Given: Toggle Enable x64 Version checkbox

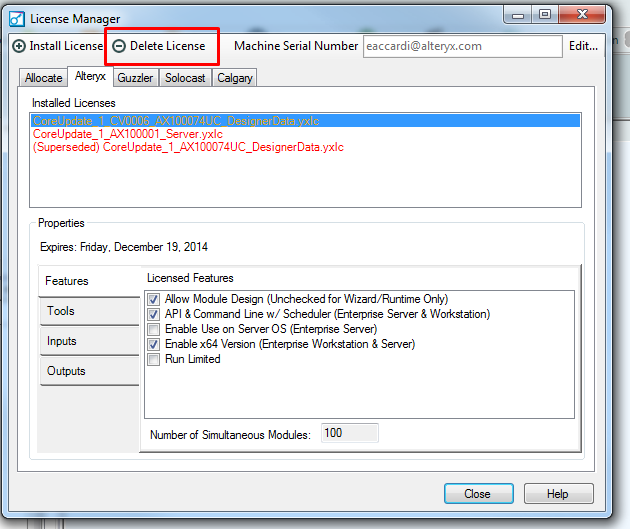Looking at the screenshot, I should (x=153, y=344).
